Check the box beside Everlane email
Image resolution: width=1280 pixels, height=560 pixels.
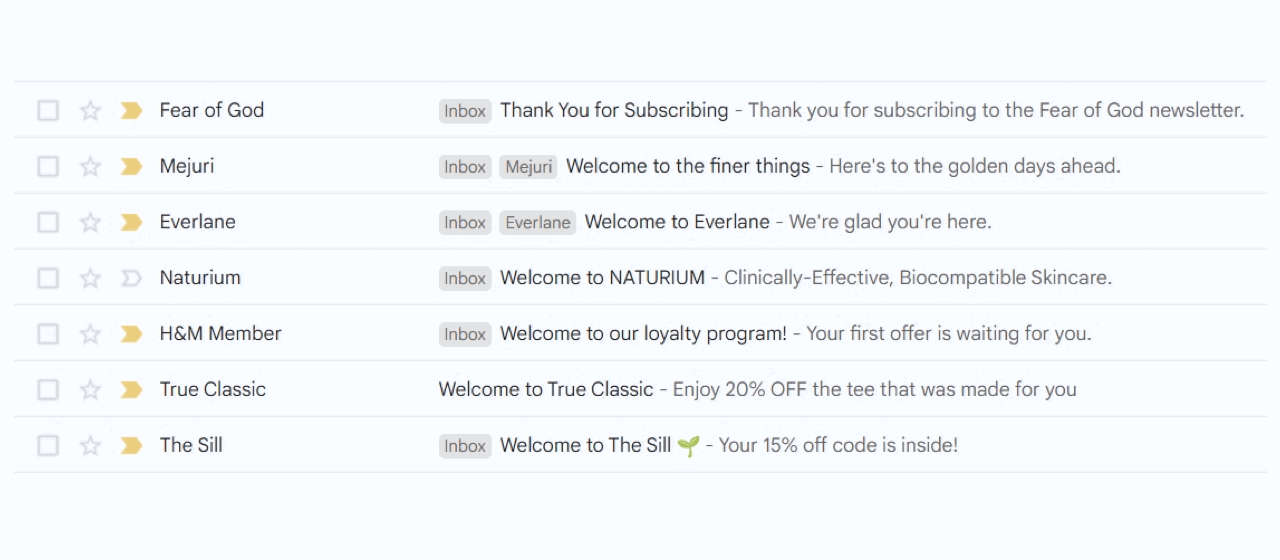48,223
